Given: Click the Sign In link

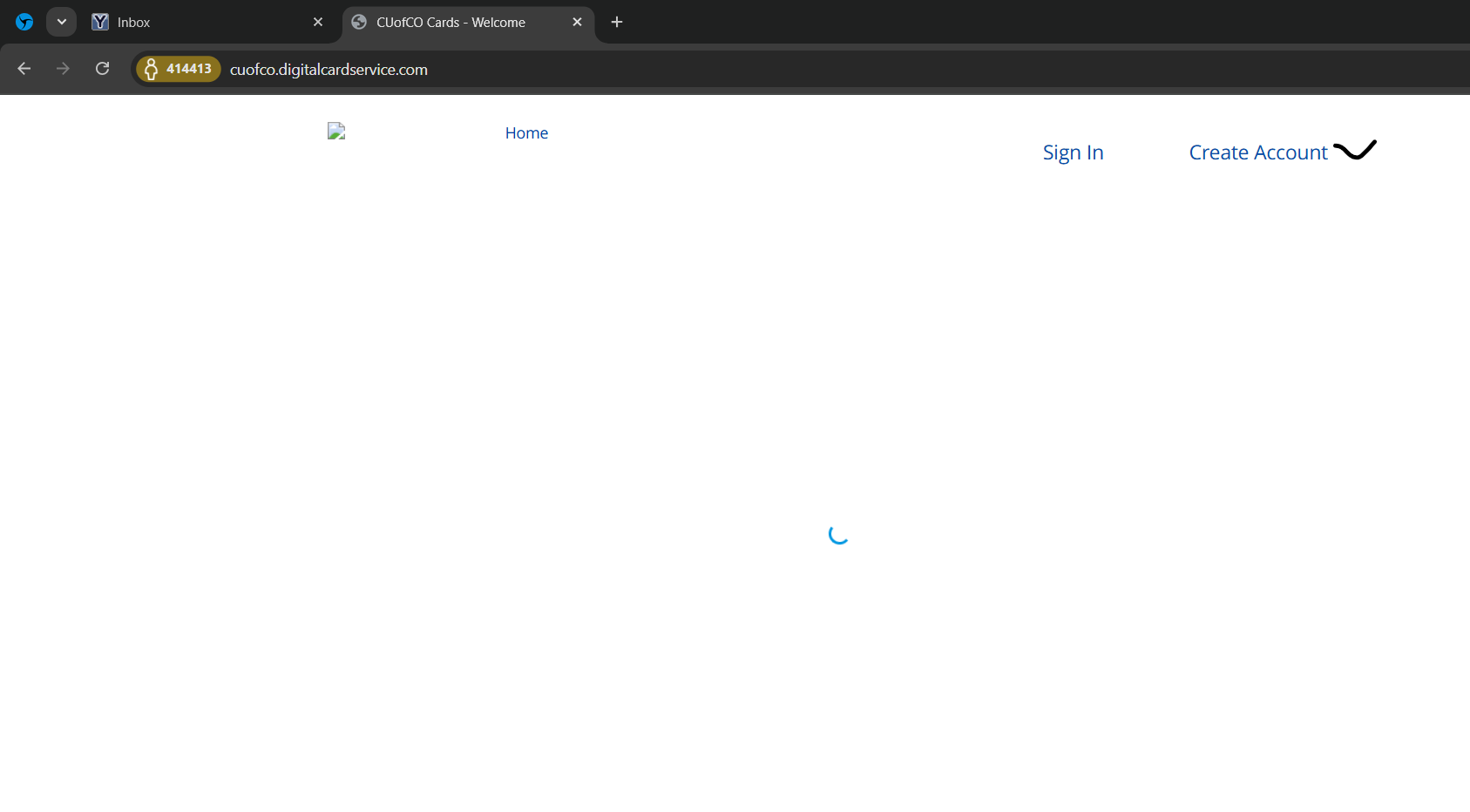Looking at the screenshot, I should tap(1073, 152).
